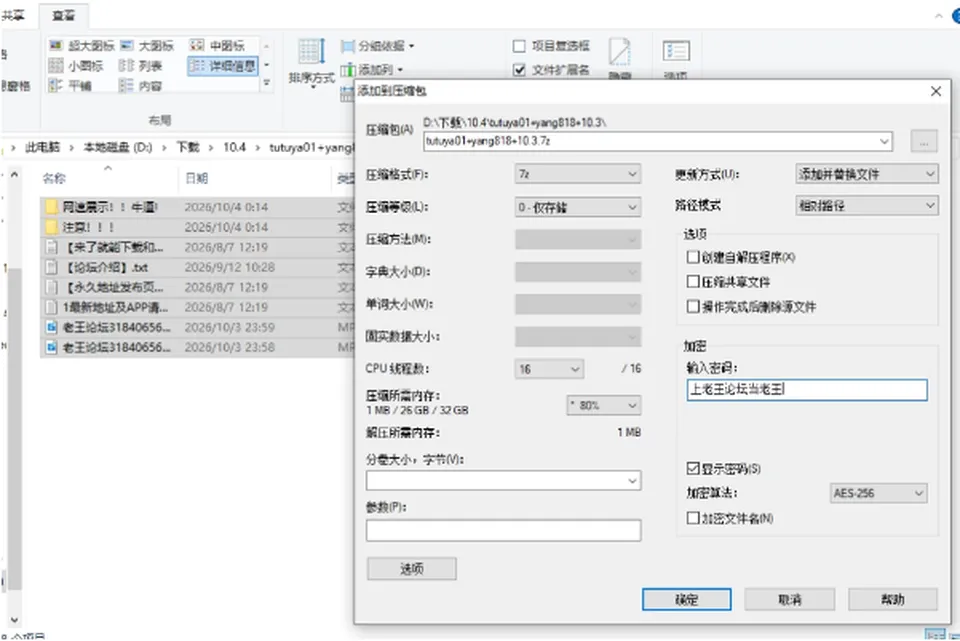Open 压缩格式 dropdown showing 7z
This screenshot has width=960, height=641.
[x=578, y=174]
